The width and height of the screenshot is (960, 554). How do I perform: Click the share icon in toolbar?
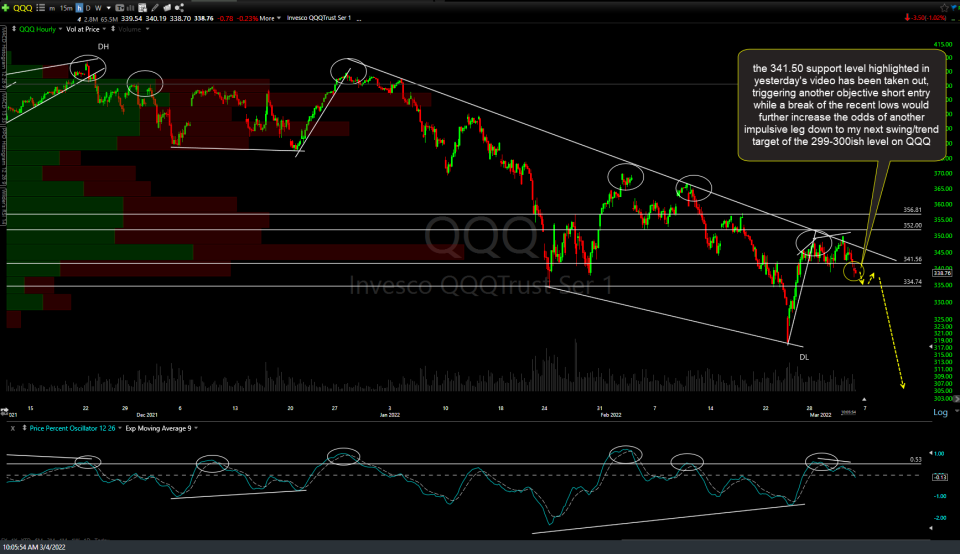(x=179, y=8)
